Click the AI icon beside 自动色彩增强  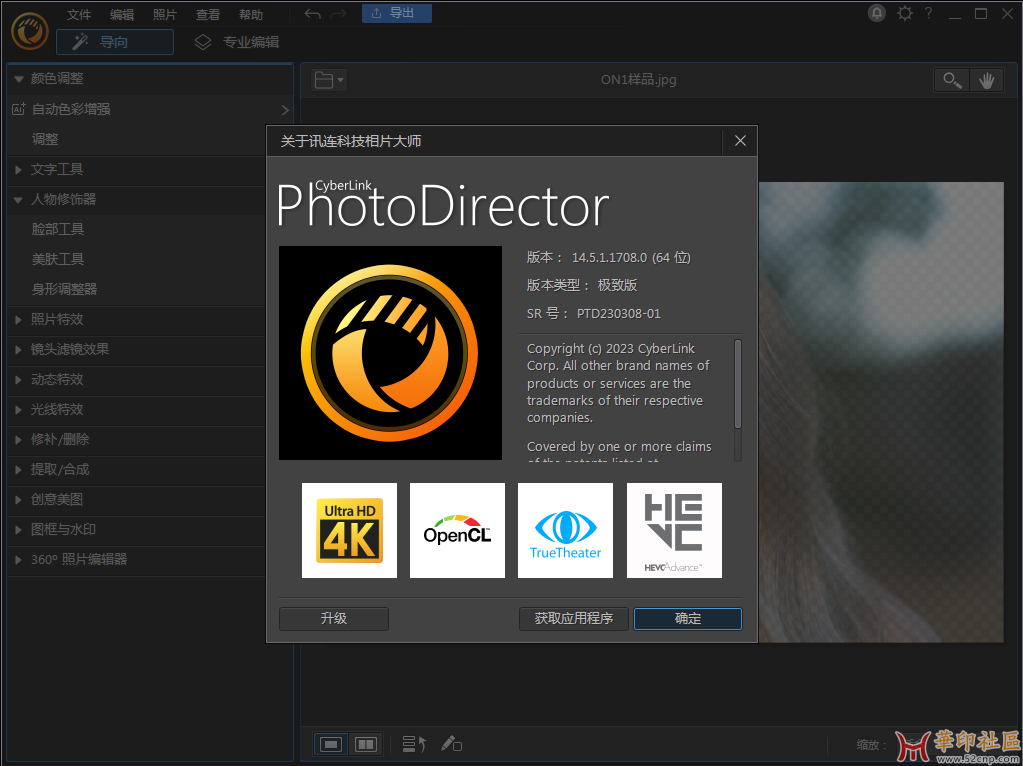pos(19,109)
